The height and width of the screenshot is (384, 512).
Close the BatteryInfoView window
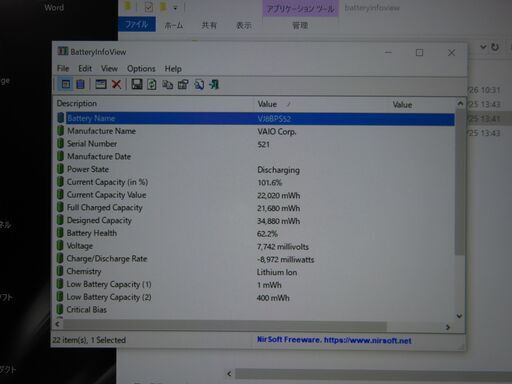click(451, 53)
